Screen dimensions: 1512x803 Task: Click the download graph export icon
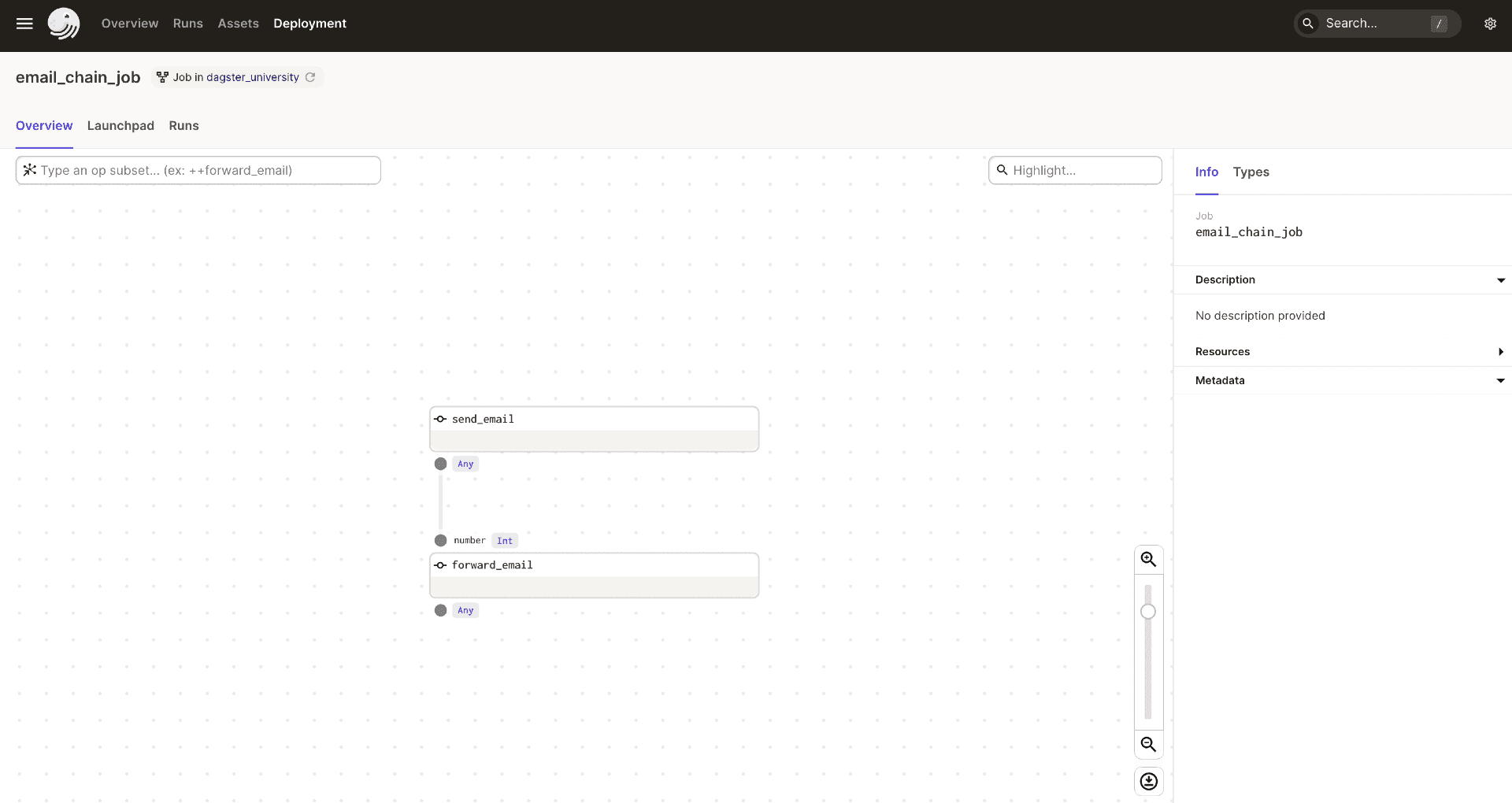click(x=1148, y=782)
